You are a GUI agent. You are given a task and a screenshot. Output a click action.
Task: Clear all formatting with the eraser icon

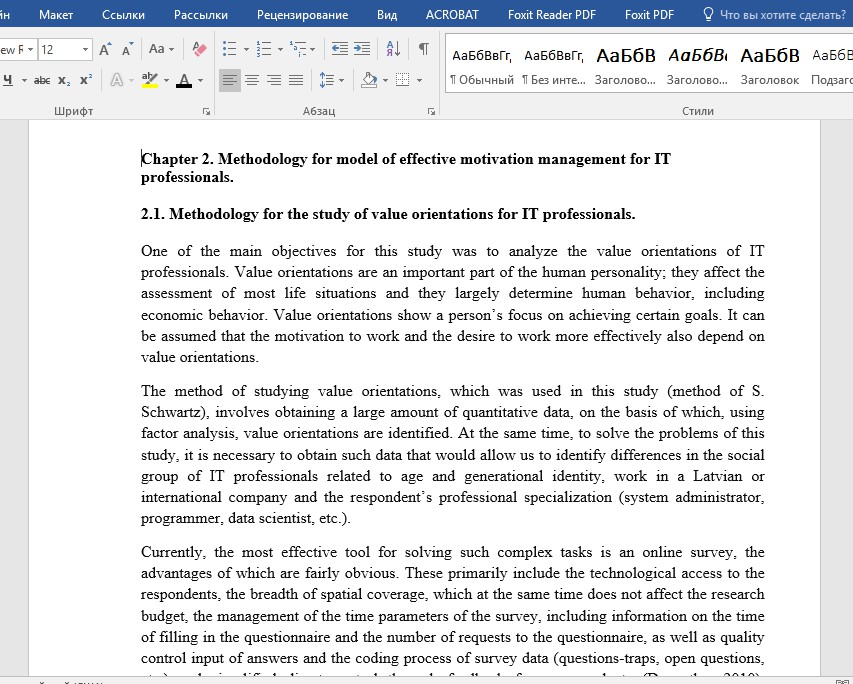(x=199, y=50)
